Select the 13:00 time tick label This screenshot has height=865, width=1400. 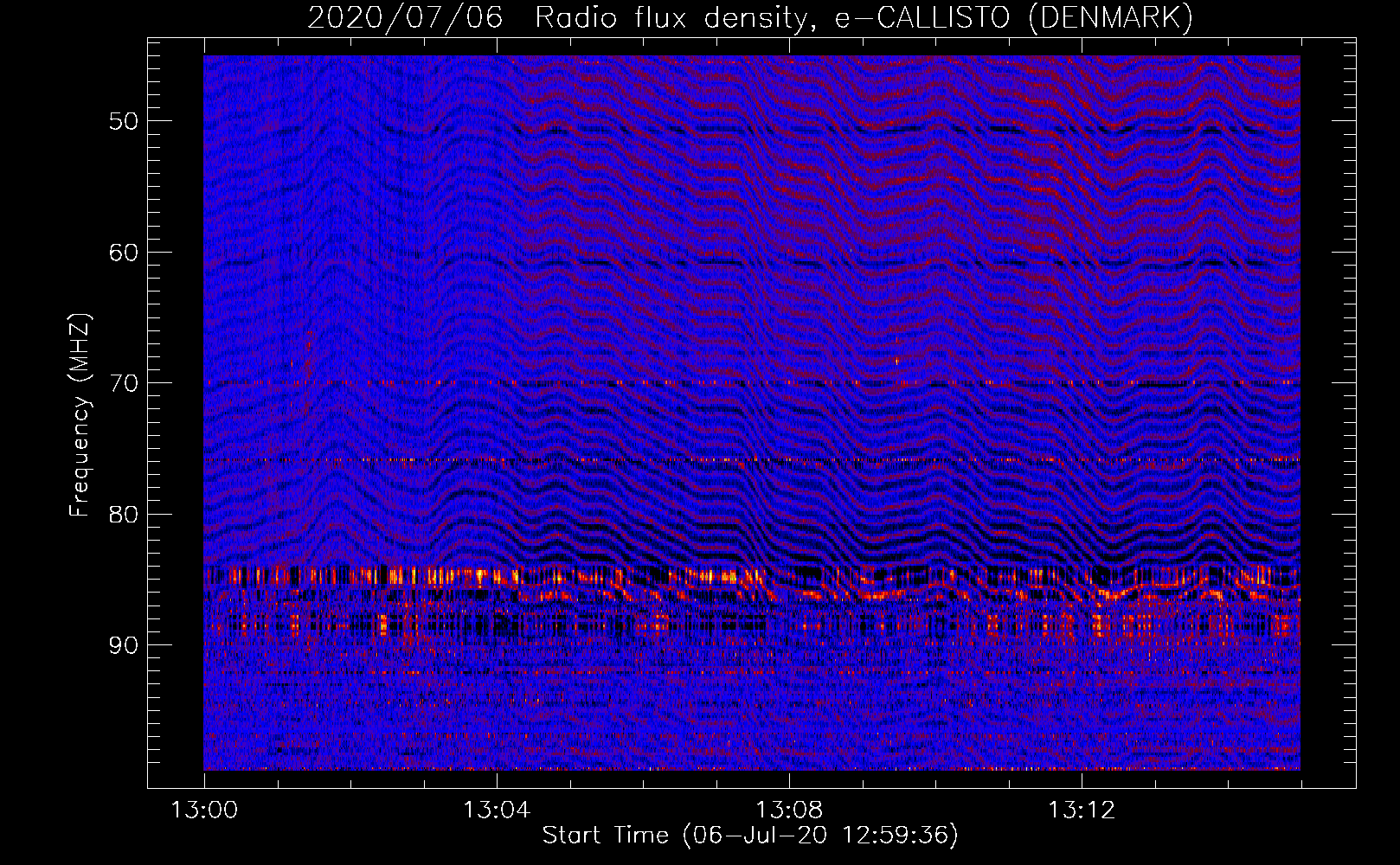tap(204, 811)
